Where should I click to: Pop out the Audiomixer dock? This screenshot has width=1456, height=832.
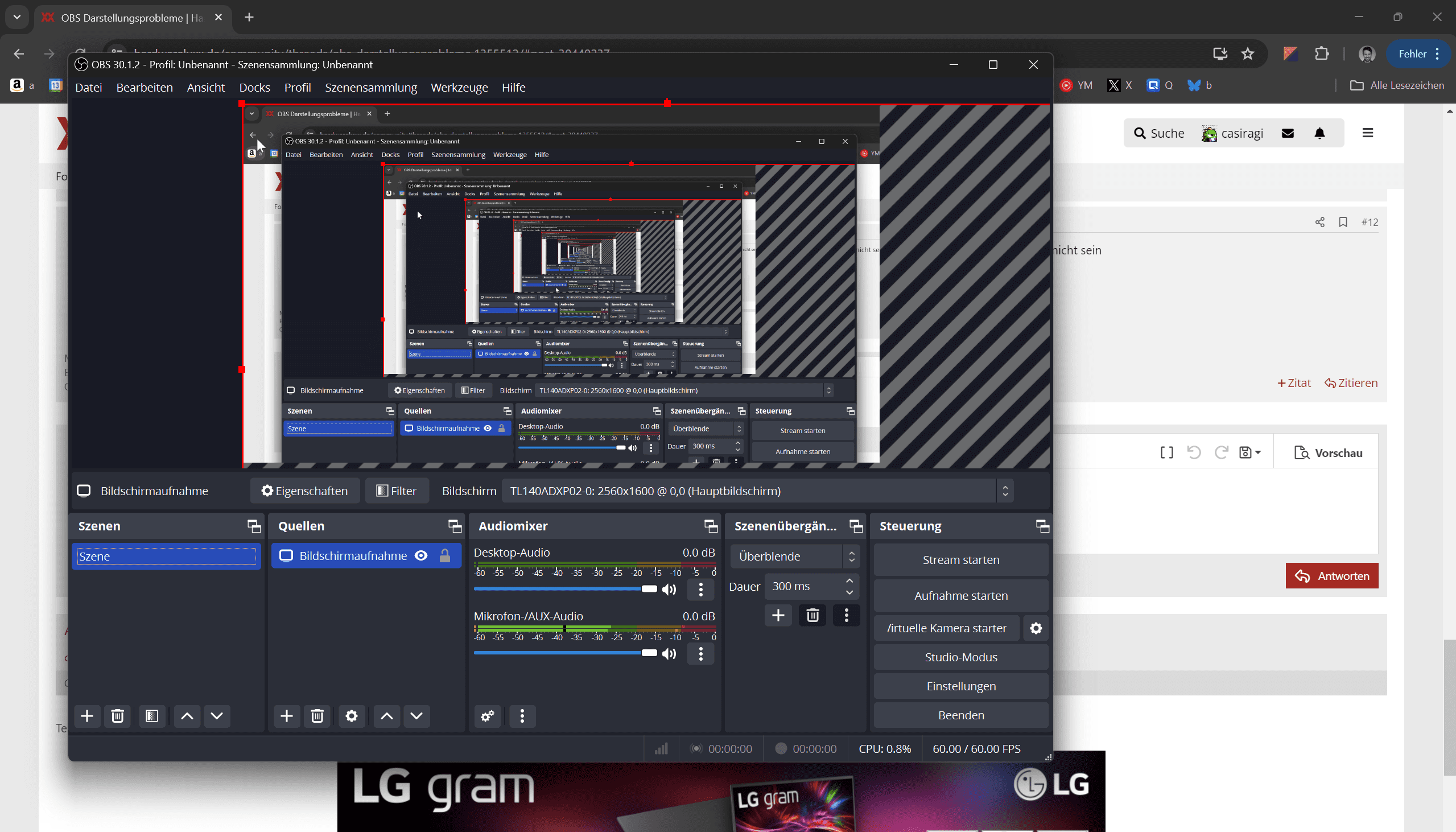pyautogui.click(x=711, y=526)
